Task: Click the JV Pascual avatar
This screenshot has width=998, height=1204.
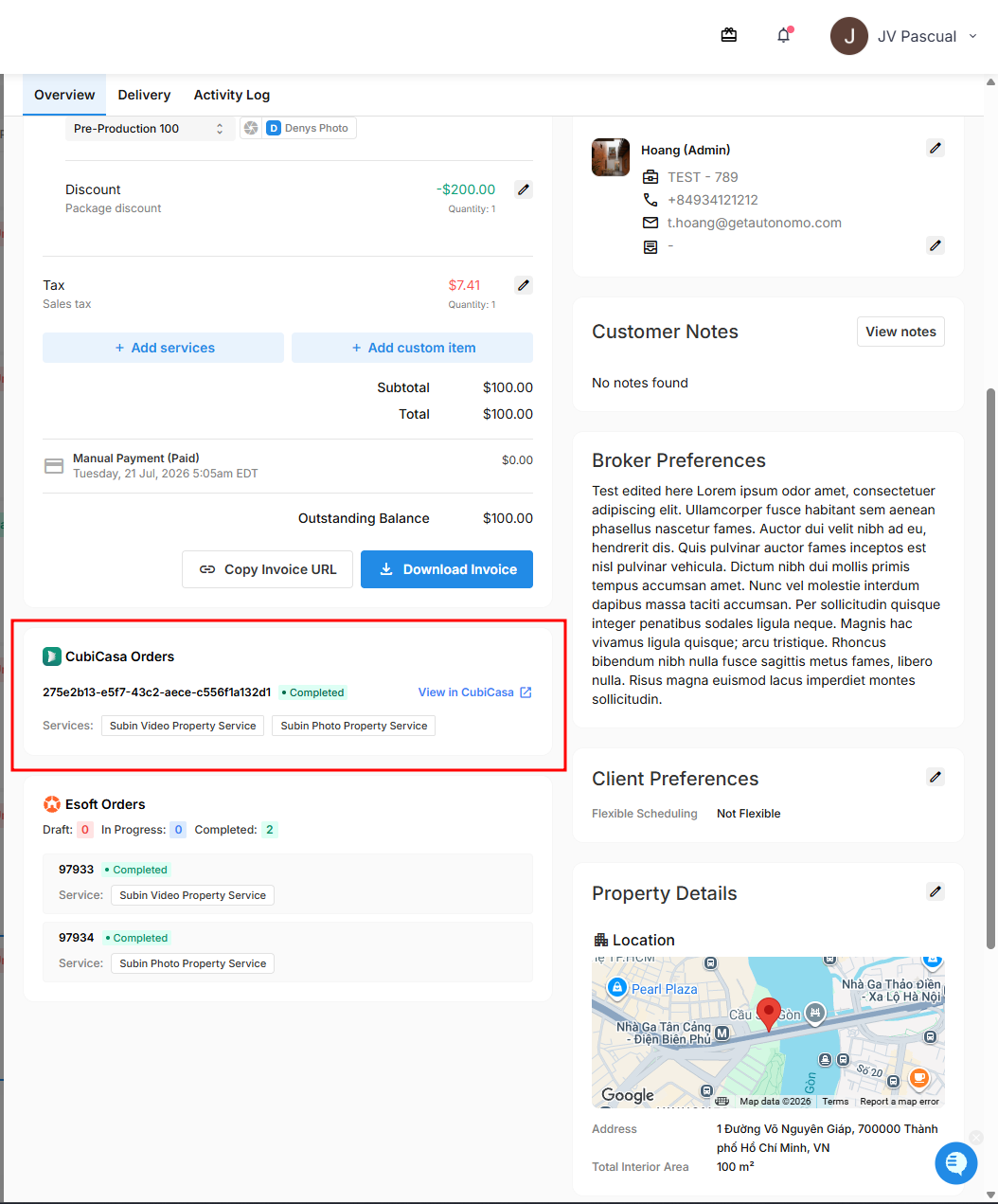Action: click(849, 36)
